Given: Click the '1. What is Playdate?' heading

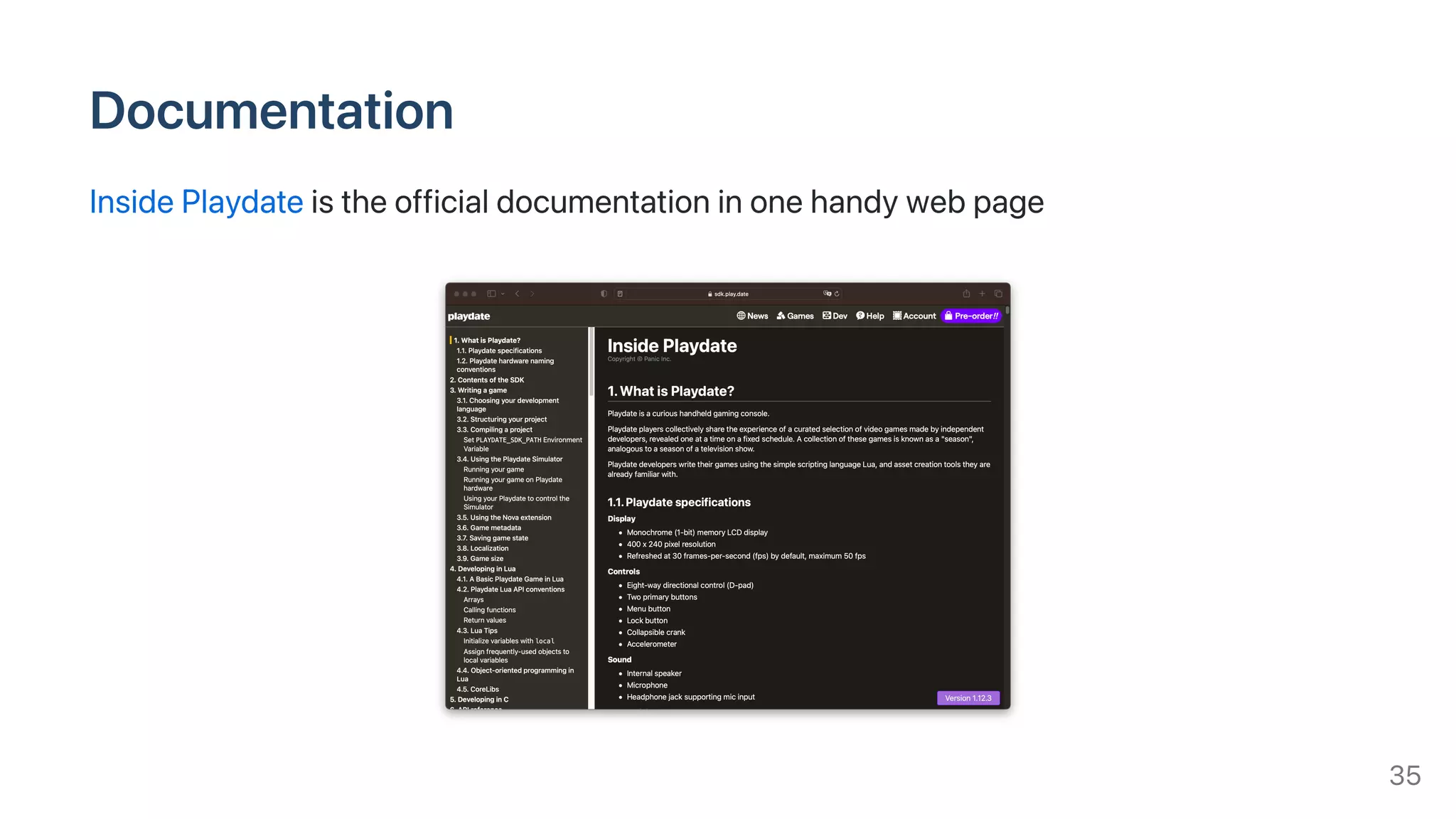Looking at the screenshot, I should pos(670,392).
